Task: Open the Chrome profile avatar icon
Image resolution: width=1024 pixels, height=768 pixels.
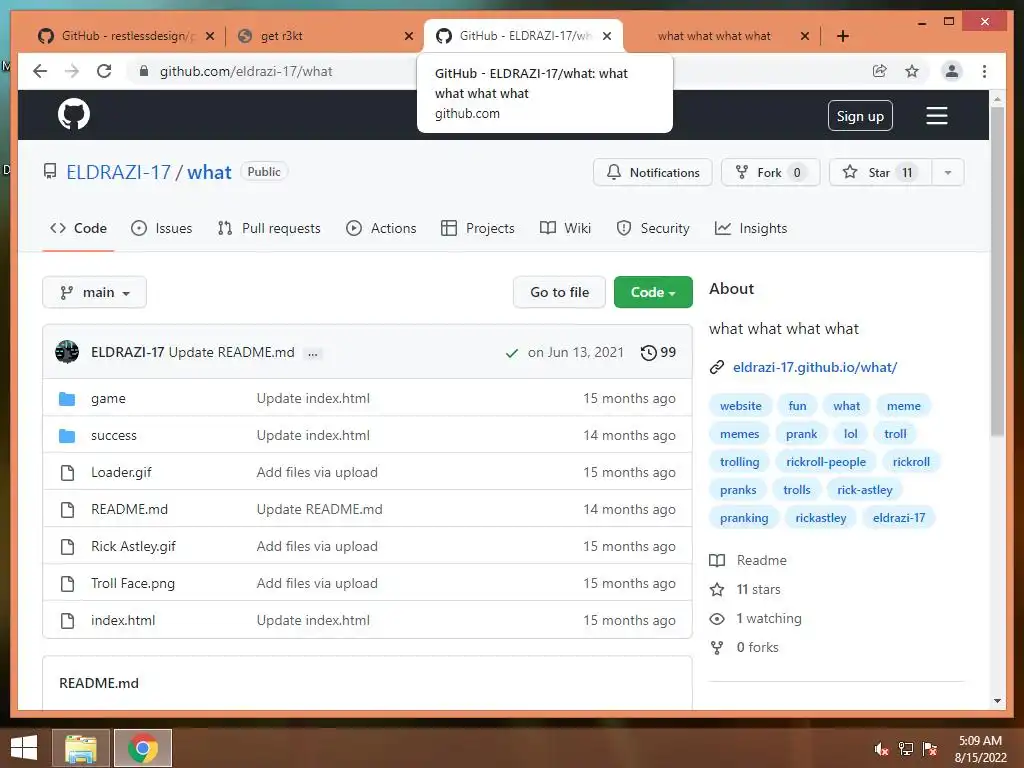Action: tap(952, 71)
